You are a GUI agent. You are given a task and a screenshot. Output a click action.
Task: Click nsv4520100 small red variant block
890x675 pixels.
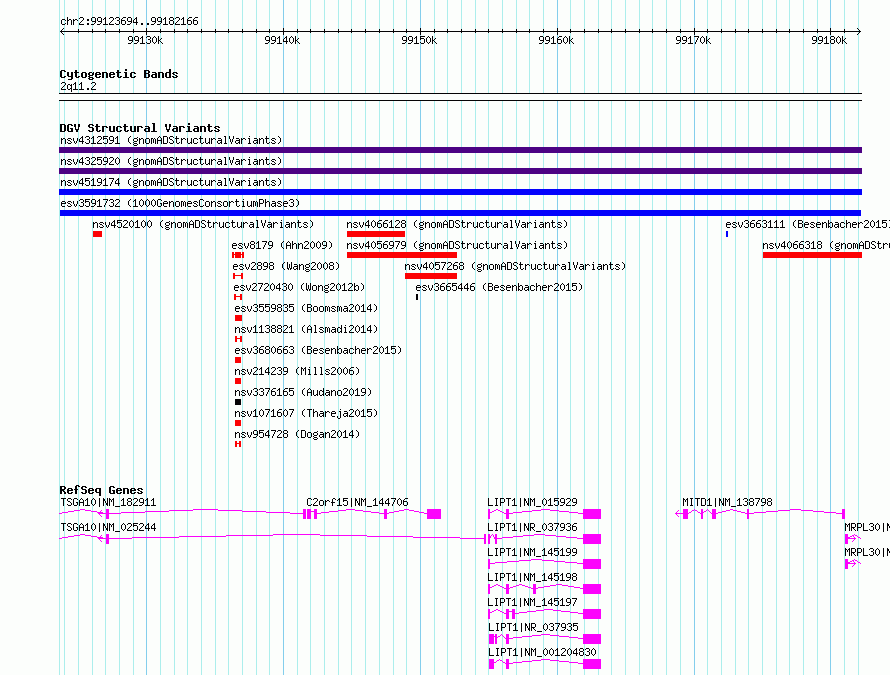[x=98, y=234]
